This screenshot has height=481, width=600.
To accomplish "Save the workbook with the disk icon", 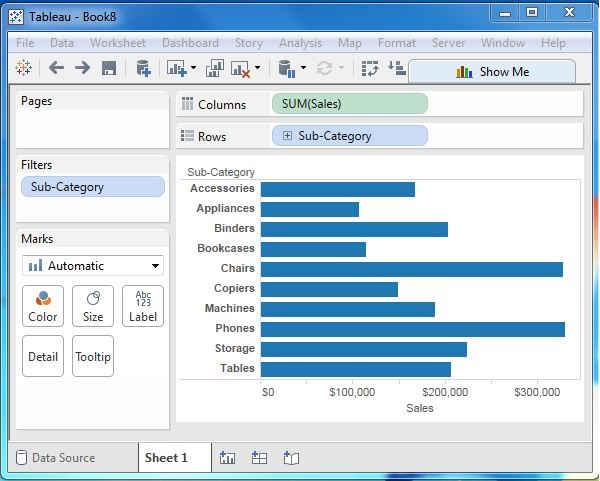I will (x=109, y=68).
